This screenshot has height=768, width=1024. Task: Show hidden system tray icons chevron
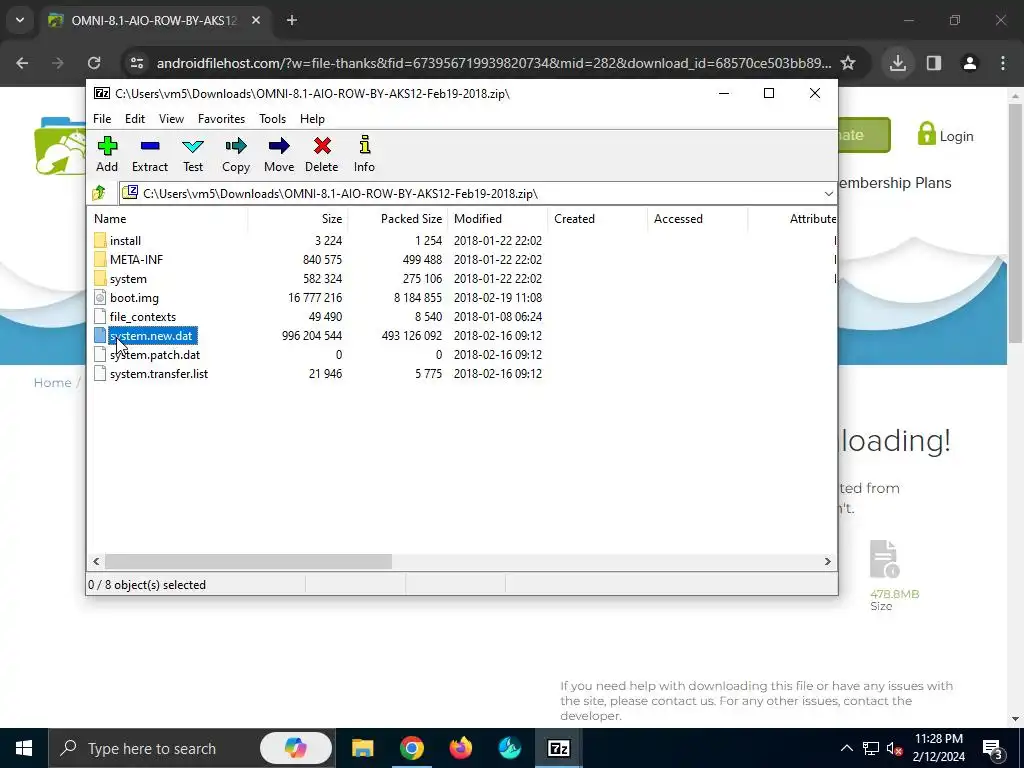pyautogui.click(x=846, y=748)
